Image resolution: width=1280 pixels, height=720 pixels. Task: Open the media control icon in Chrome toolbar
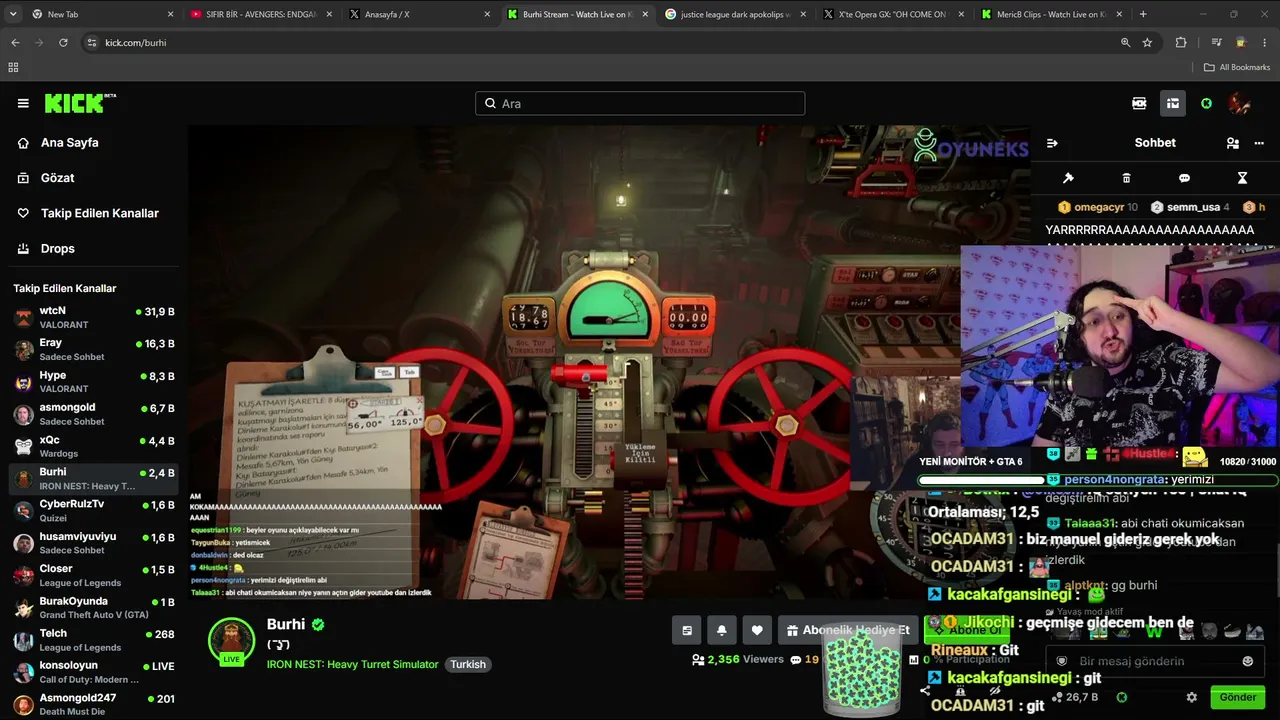pyautogui.click(x=1216, y=43)
